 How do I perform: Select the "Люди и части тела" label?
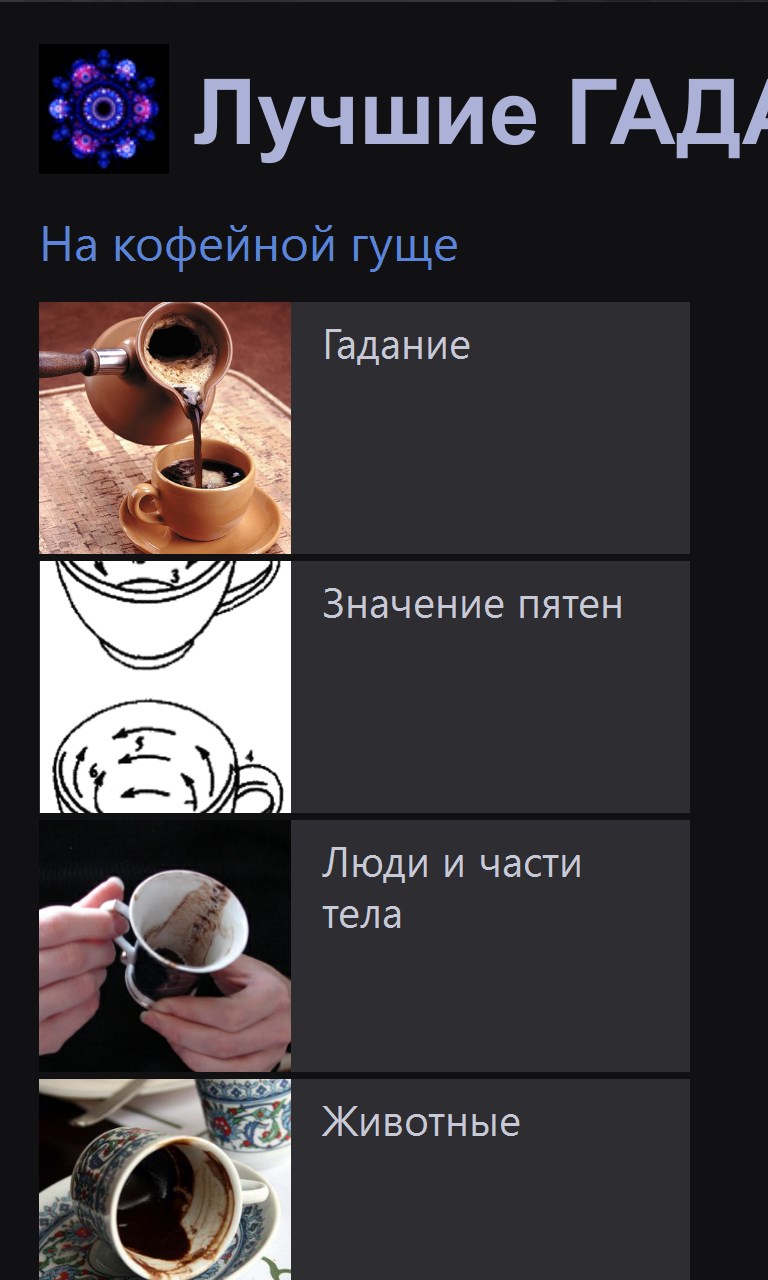click(452, 888)
